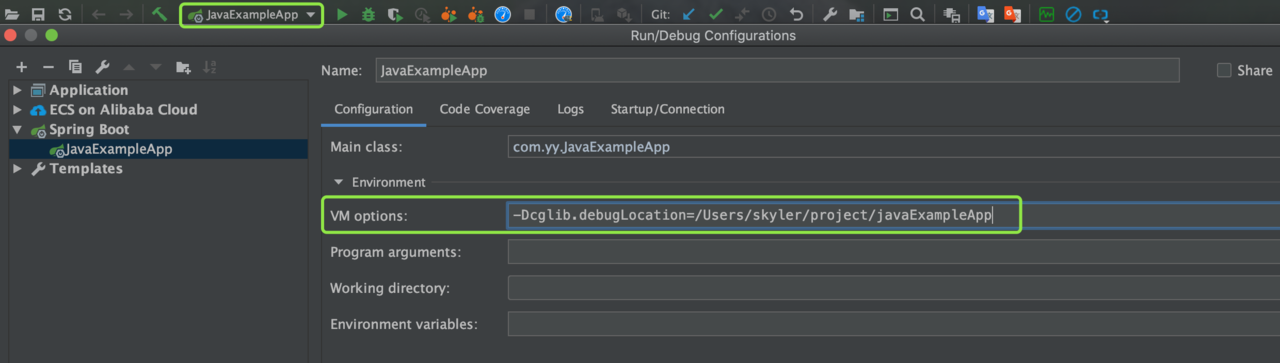Click the blue gauge icon beside Stop

pyautogui.click(x=503, y=14)
